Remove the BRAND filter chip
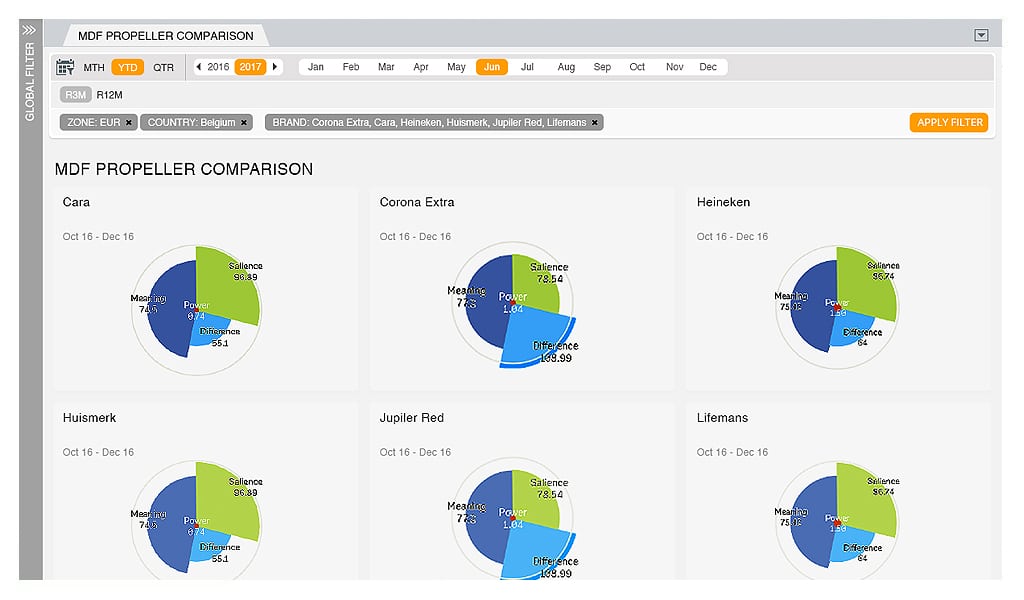 [x=594, y=123]
